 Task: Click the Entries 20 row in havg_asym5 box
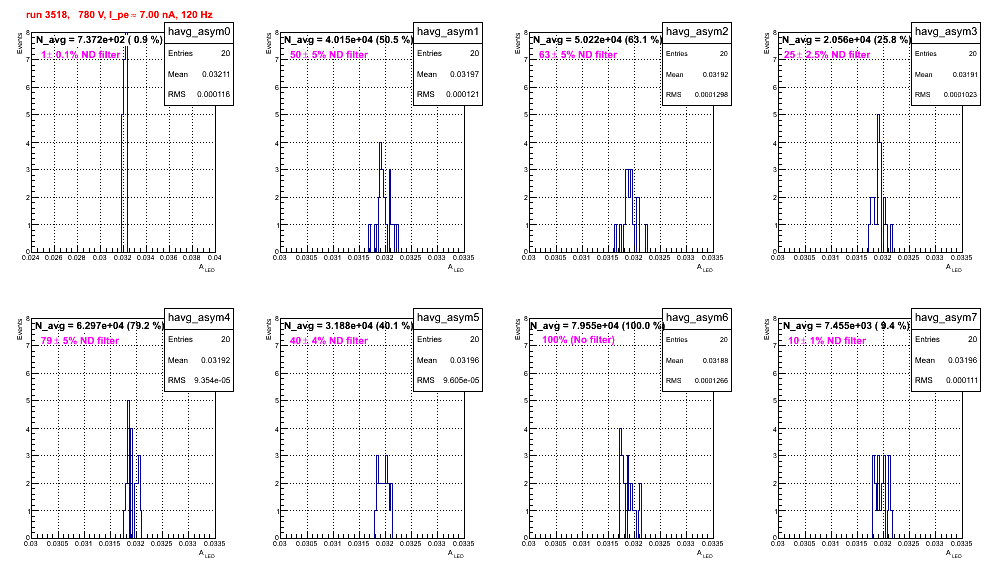tap(448, 339)
